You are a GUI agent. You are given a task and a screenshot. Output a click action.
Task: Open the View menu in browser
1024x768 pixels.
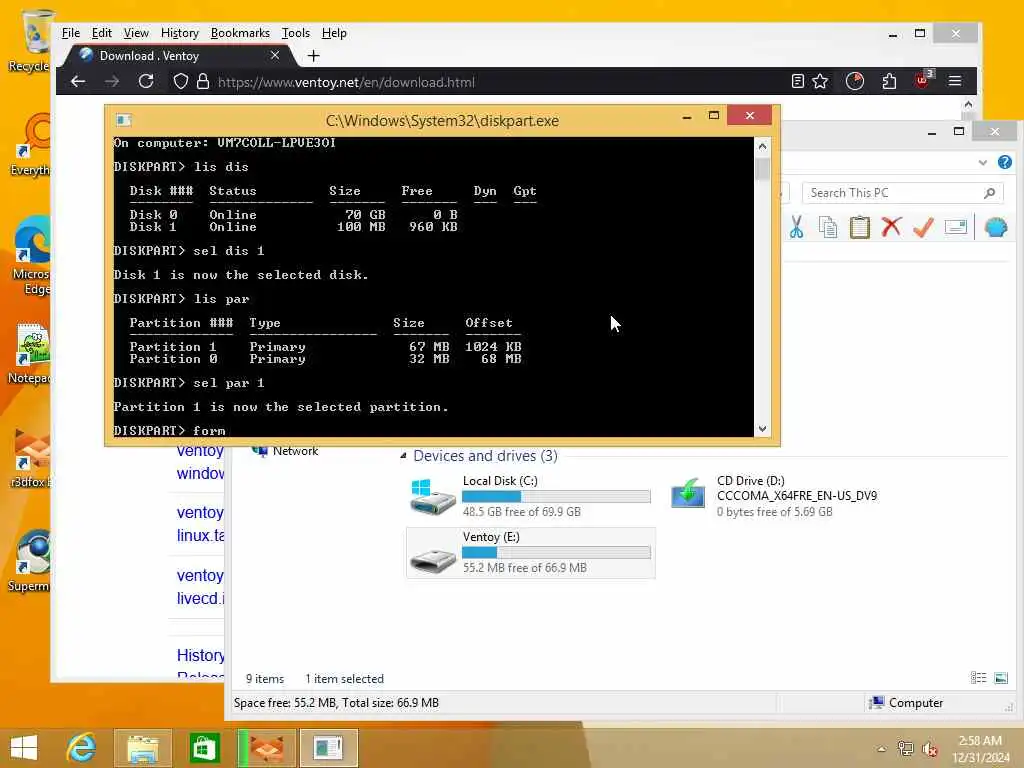click(136, 33)
